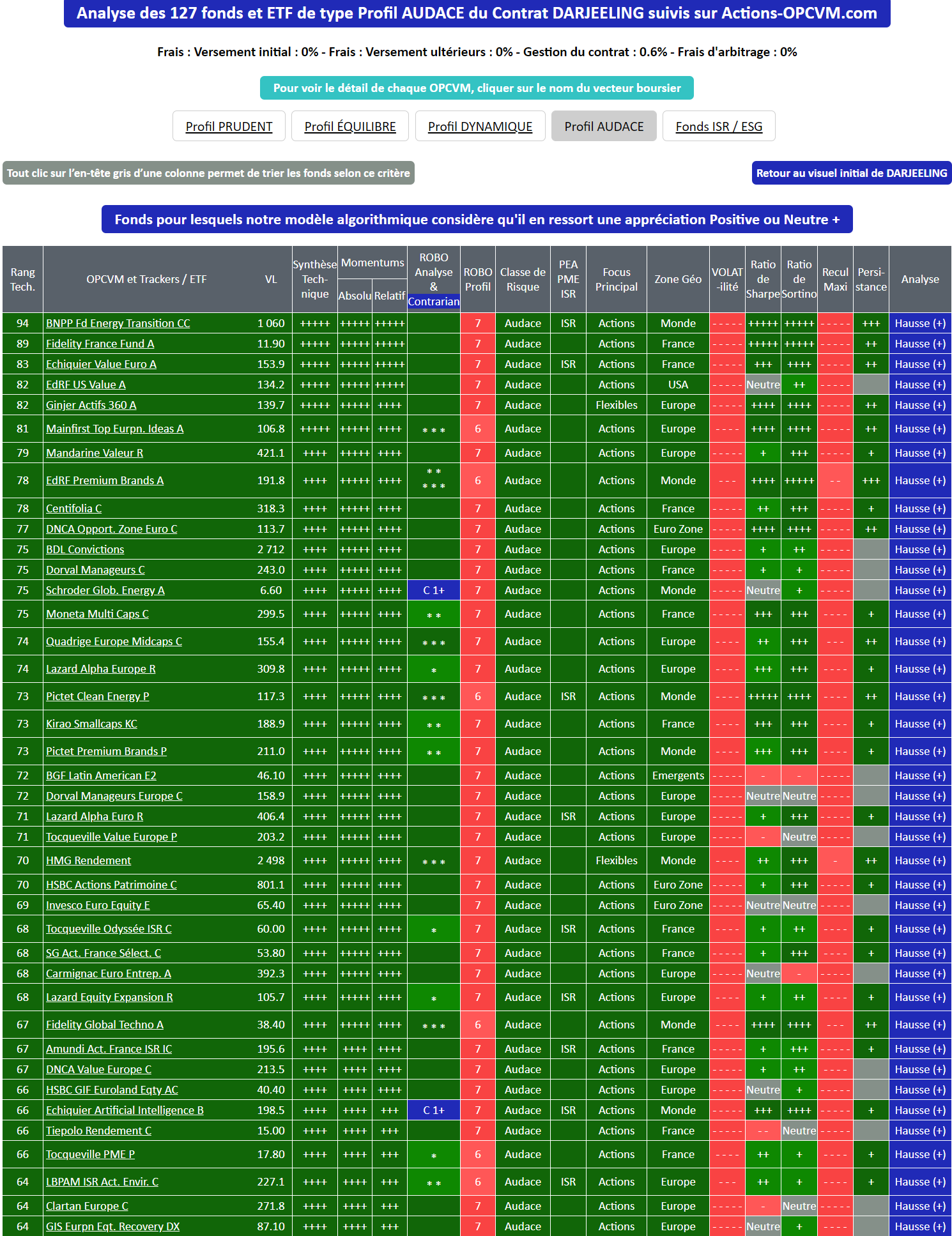This screenshot has width=952, height=1236.
Task: Open Ginjer Actifs 360 A link
Action: pos(91,405)
